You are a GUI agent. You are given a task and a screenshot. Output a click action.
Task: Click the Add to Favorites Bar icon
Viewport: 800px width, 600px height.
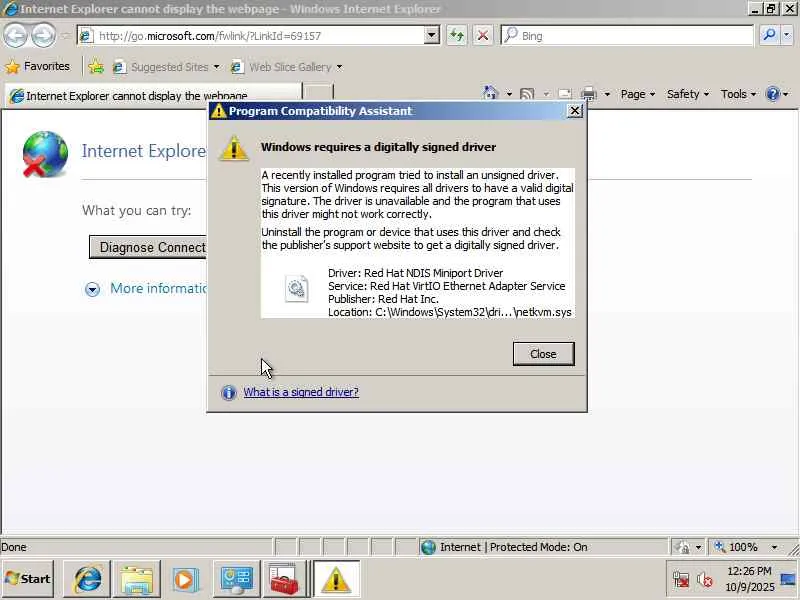[95, 67]
